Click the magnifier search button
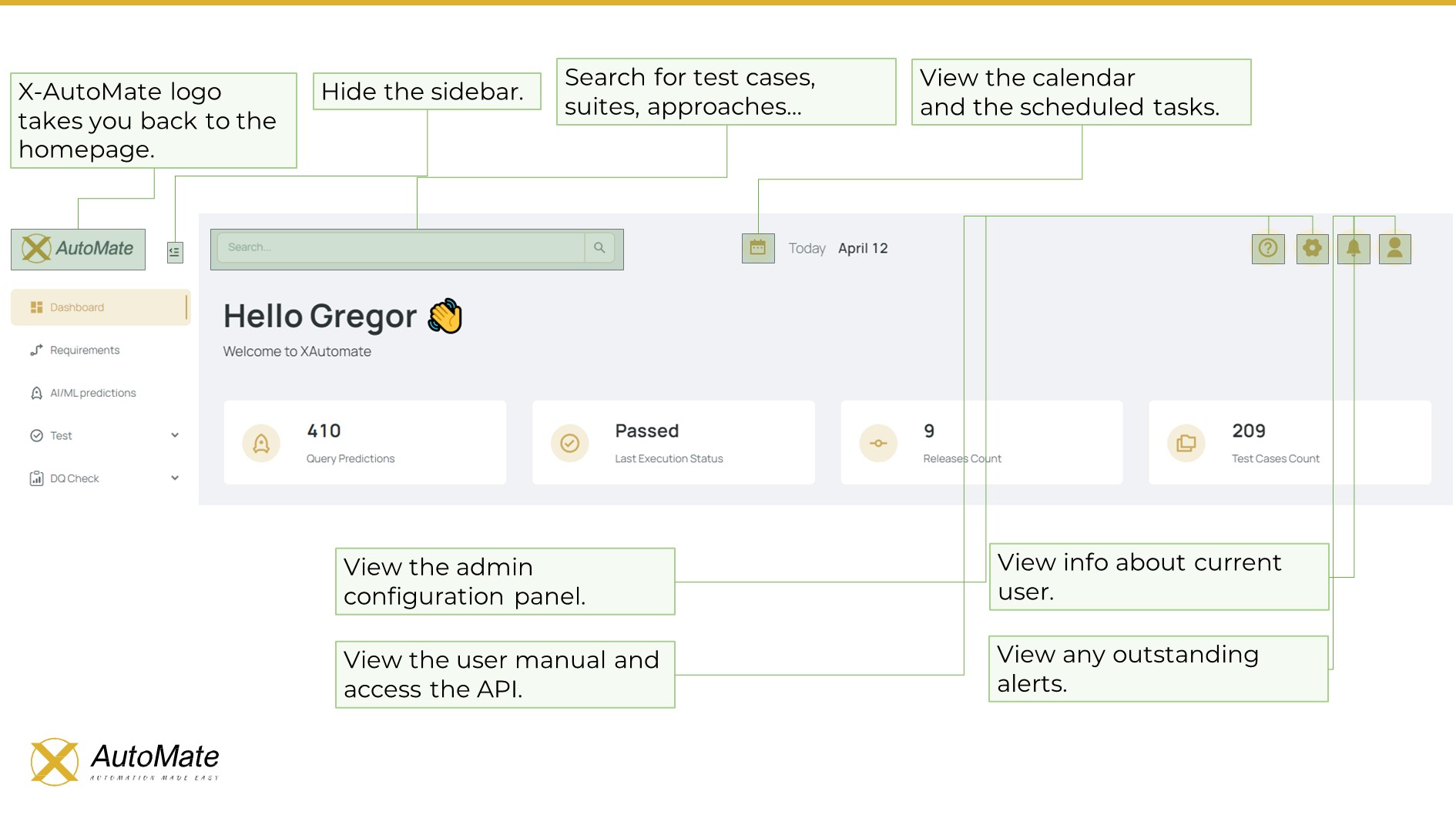1456x815 pixels. (599, 248)
